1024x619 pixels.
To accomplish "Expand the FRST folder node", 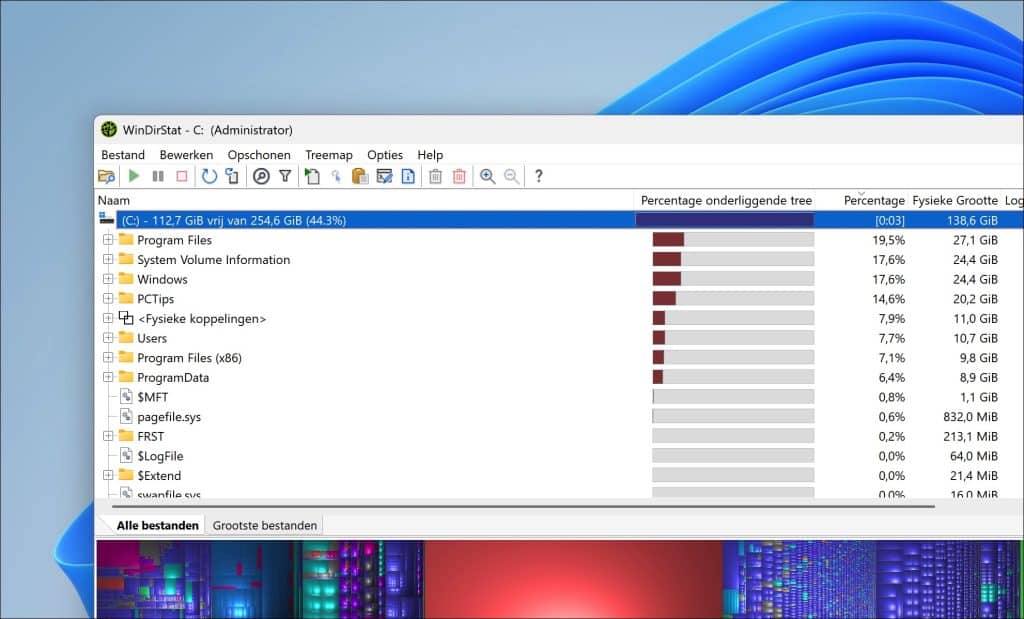I will 108,436.
